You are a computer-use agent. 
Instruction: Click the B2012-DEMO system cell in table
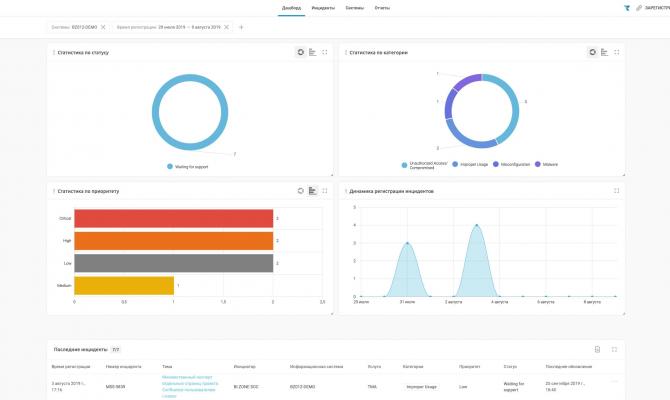[x=303, y=387]
